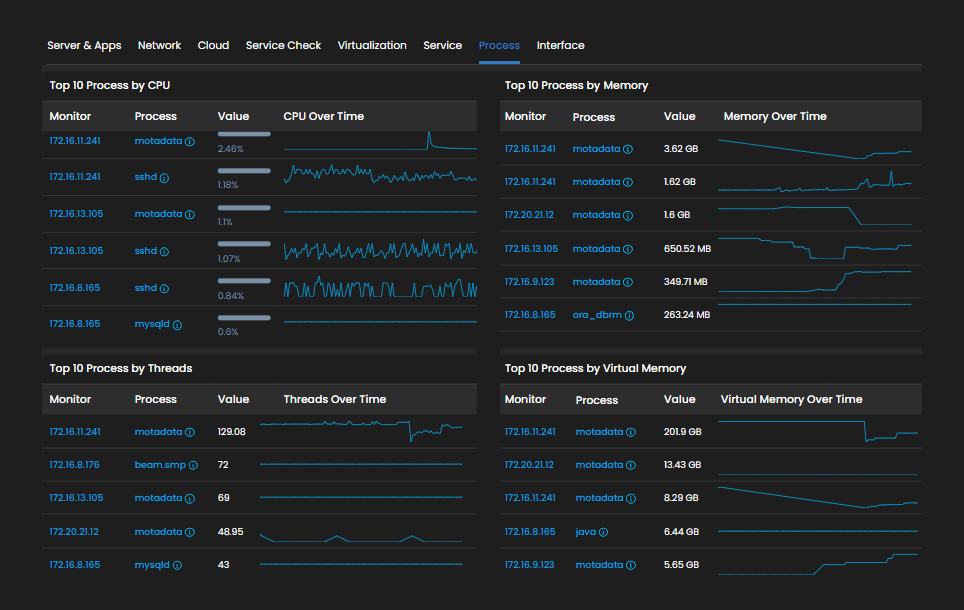
Task: Click info icon beside java process
Action: (604, 533)
